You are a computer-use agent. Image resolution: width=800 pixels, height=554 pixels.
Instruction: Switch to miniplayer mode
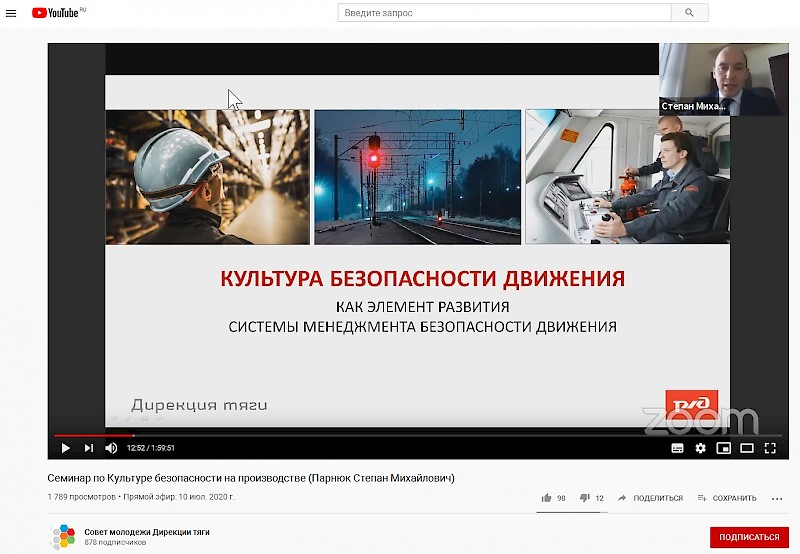tap(723, 448)
